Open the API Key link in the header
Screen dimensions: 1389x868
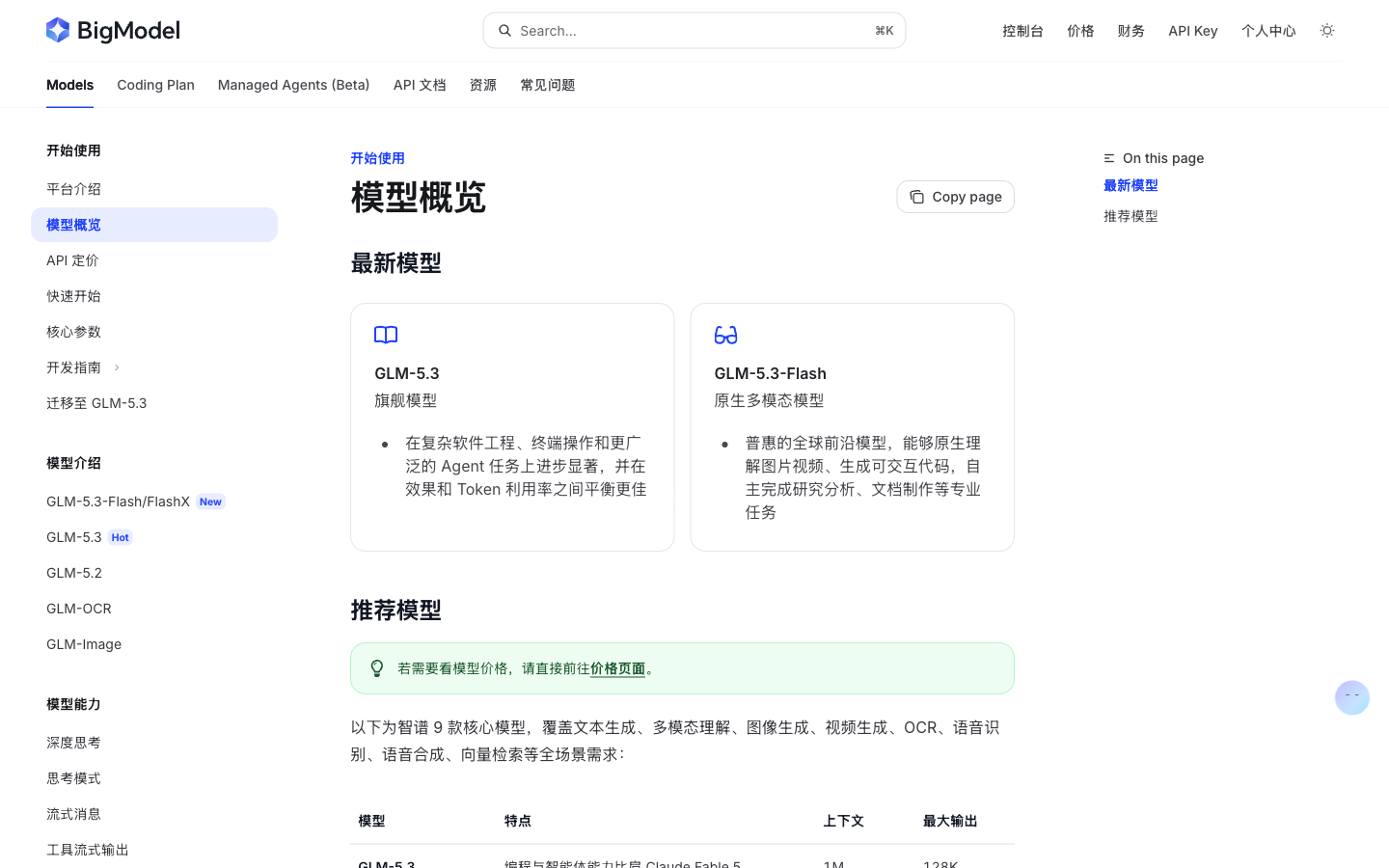[1193, 31]
